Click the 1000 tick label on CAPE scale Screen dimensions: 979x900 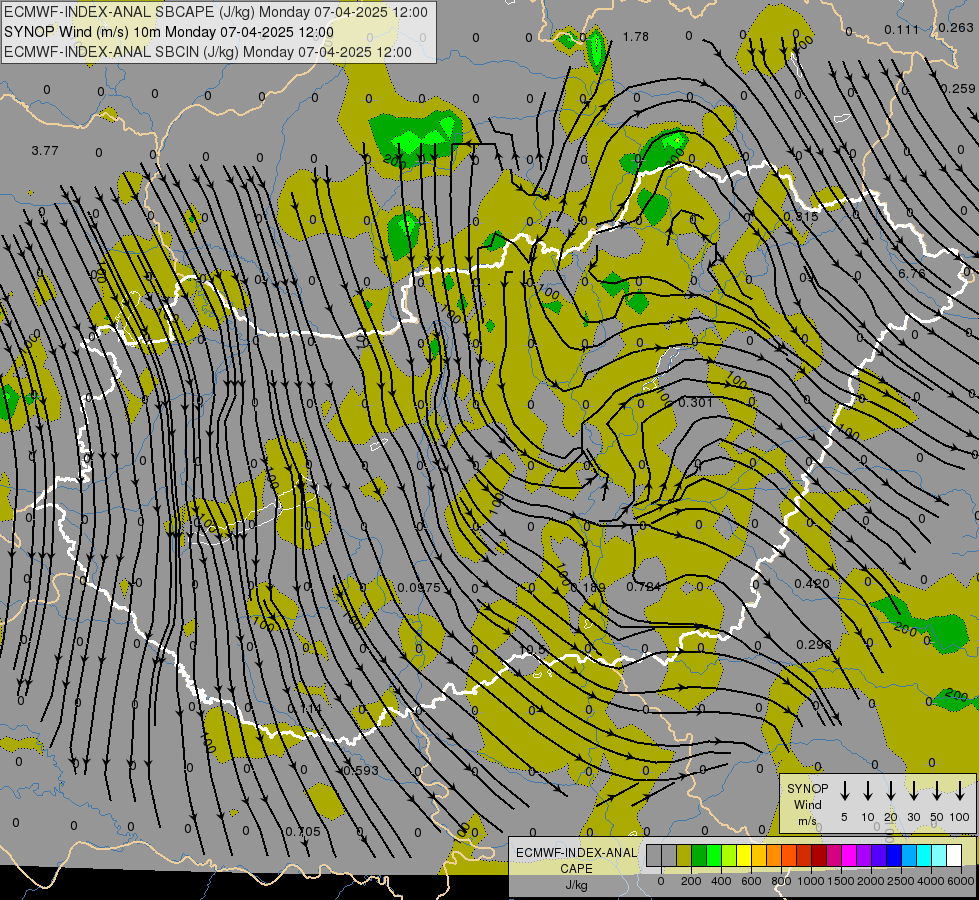[x=810, y=881]
